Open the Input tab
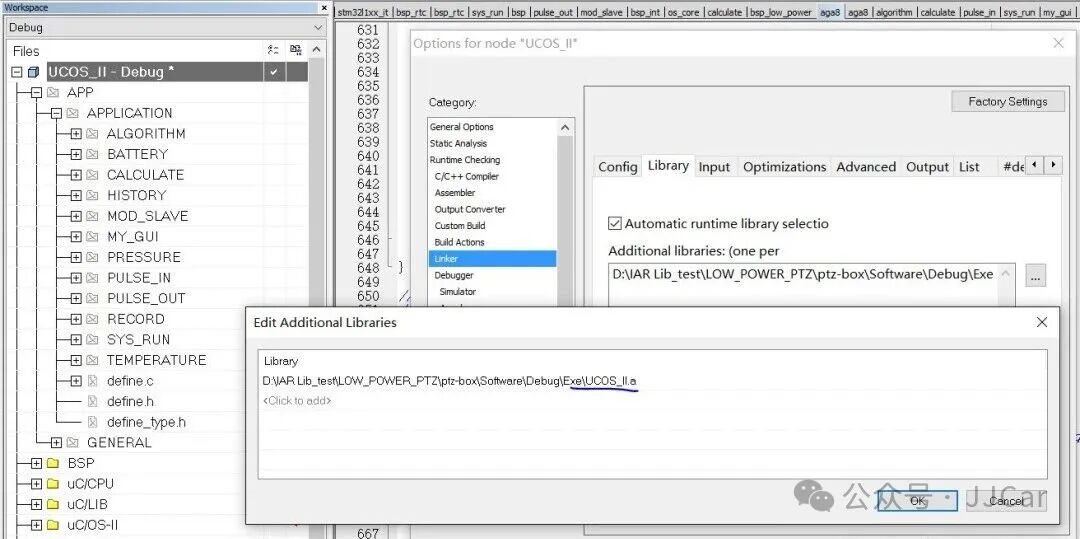Screen dimensions: 1080x539 click(x=714, y=167)
